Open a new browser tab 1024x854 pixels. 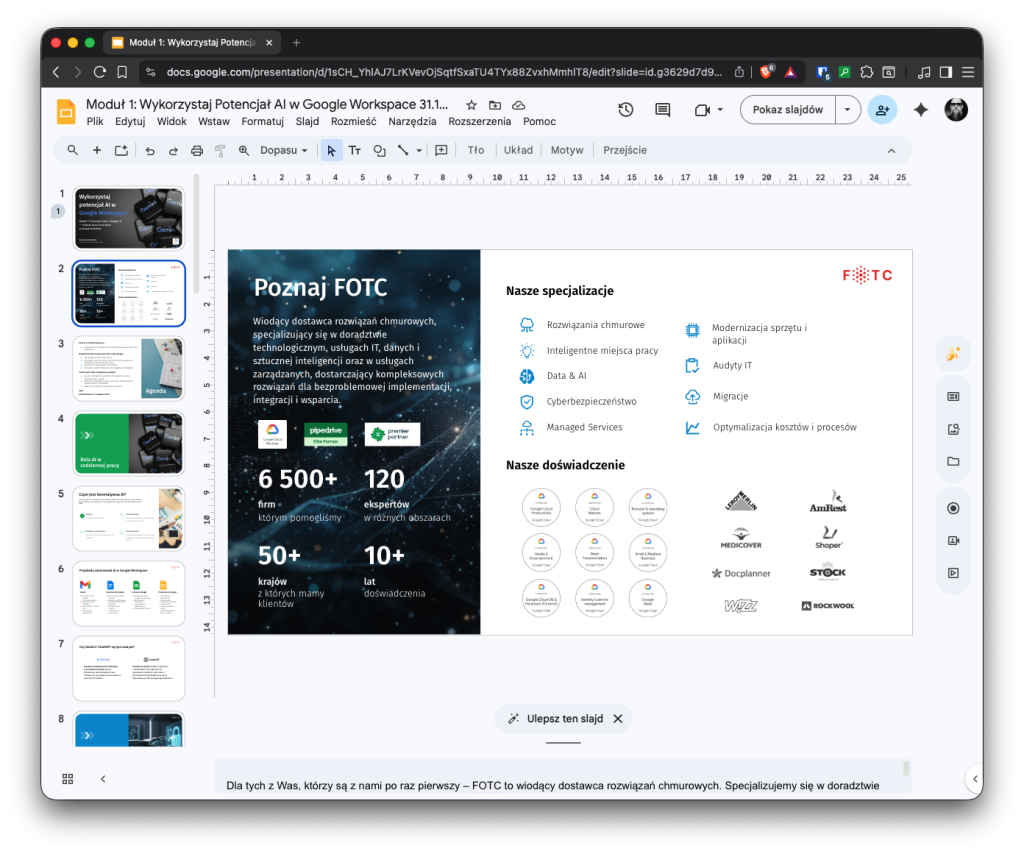click(x=296, y=42)
